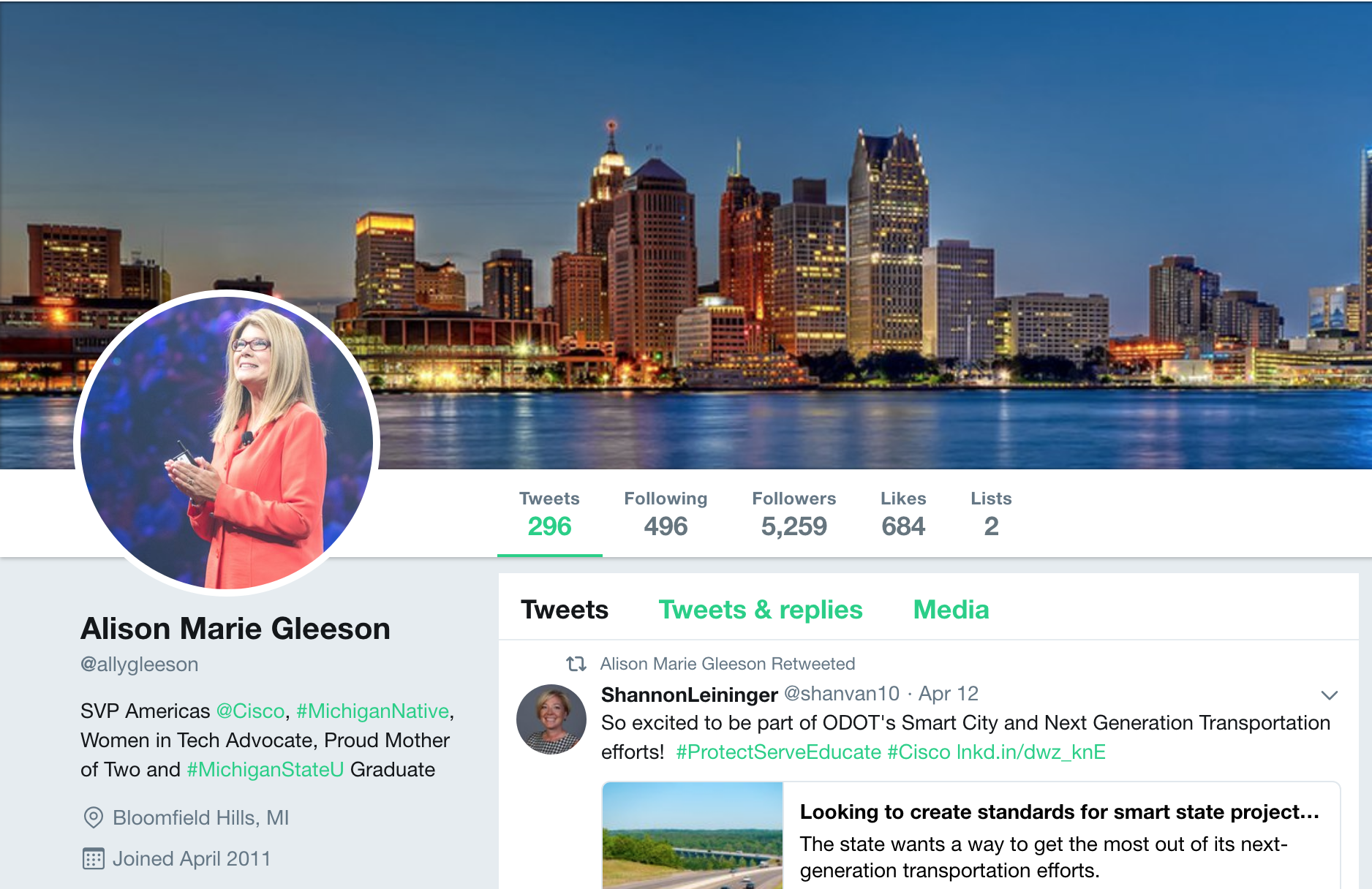
Task: Click the @allygleeson handle
Action: pyautogui.click(x=140, y=664)
